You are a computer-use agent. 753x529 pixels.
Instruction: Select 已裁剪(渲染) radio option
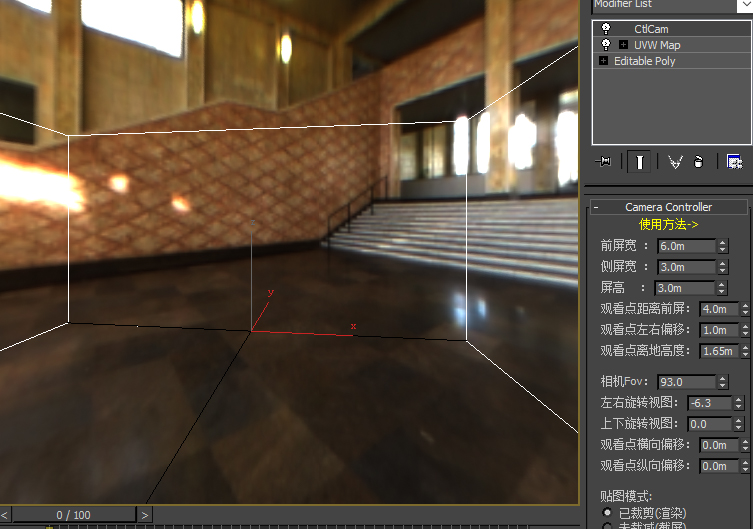coord(607,512)
